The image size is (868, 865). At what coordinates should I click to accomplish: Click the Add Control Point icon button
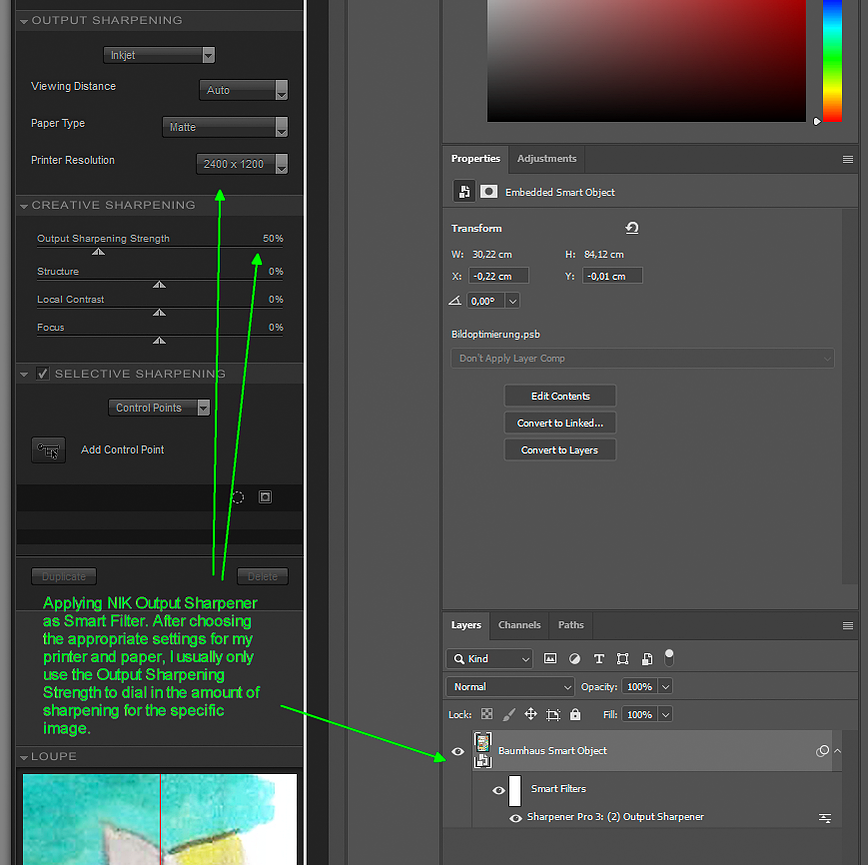pyautogui.click(x=49, y=450)
